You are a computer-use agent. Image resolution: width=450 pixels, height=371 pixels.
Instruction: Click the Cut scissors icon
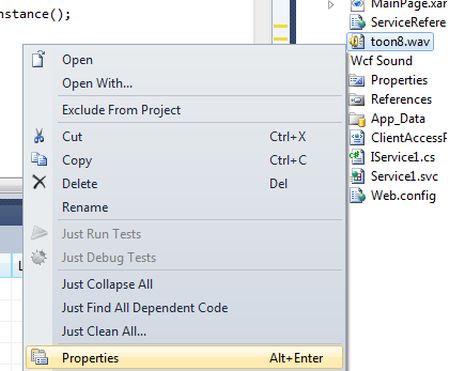click(x=39, y=136)
